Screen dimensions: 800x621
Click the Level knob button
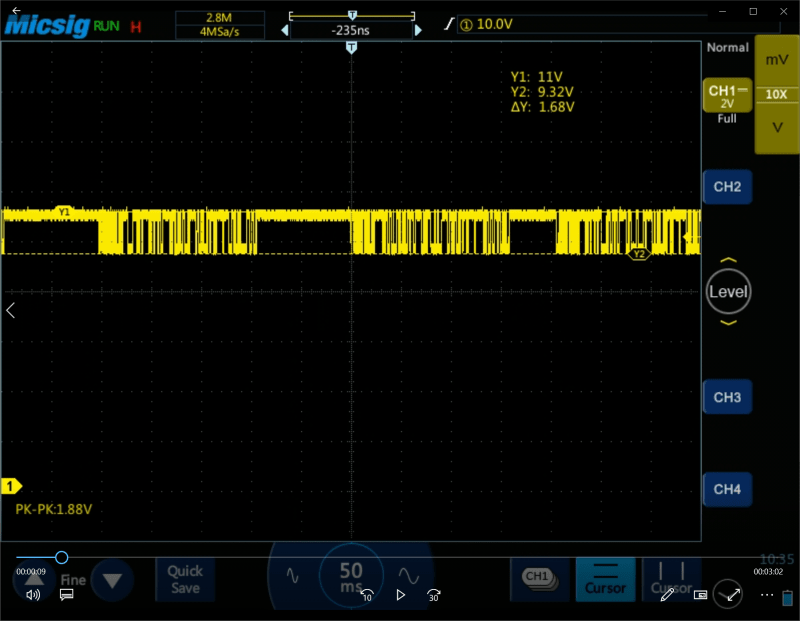tap(728, 292)
